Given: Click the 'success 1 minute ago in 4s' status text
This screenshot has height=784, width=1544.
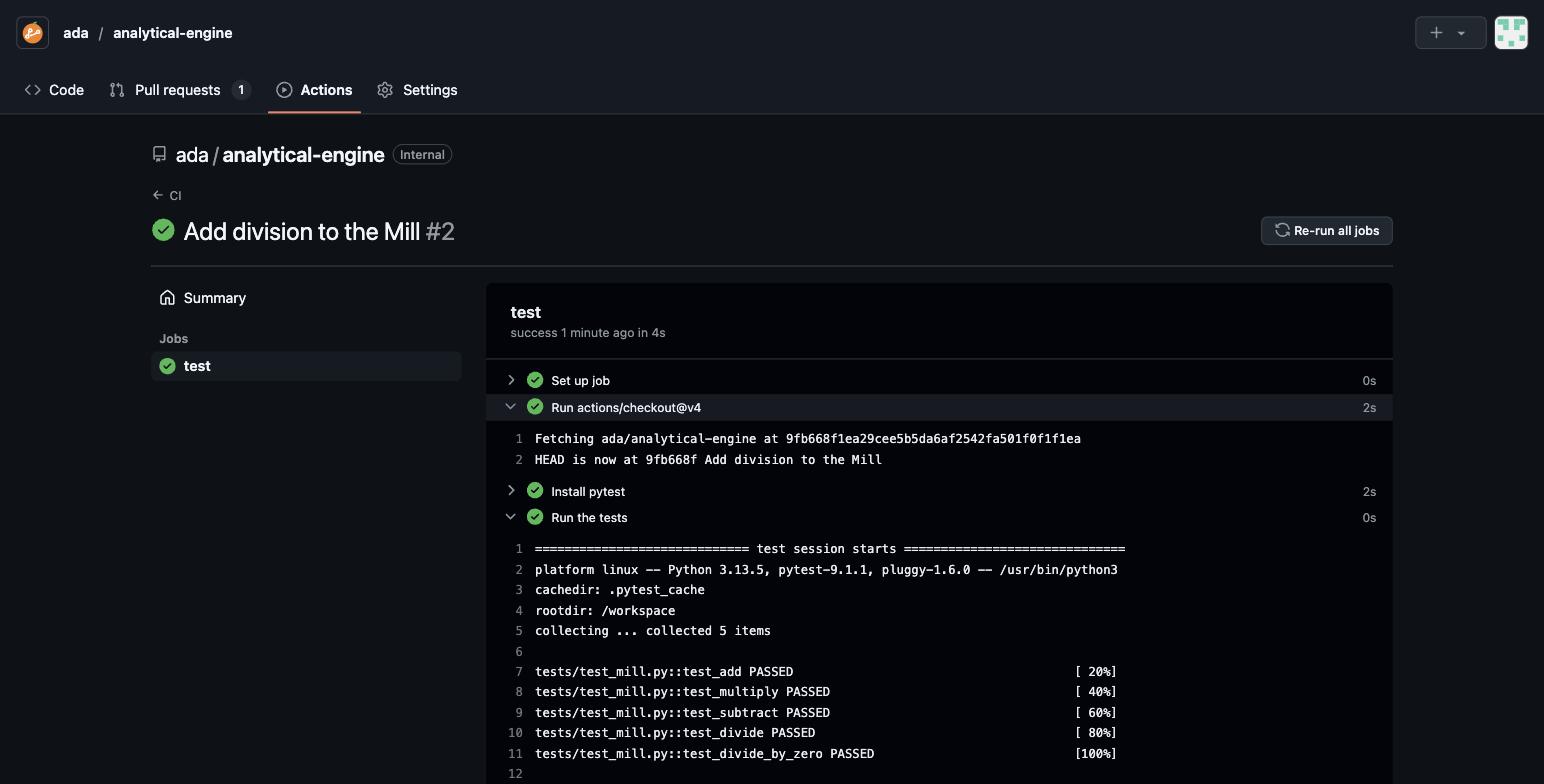Looking at the screenshot, I should pos(588,333).
